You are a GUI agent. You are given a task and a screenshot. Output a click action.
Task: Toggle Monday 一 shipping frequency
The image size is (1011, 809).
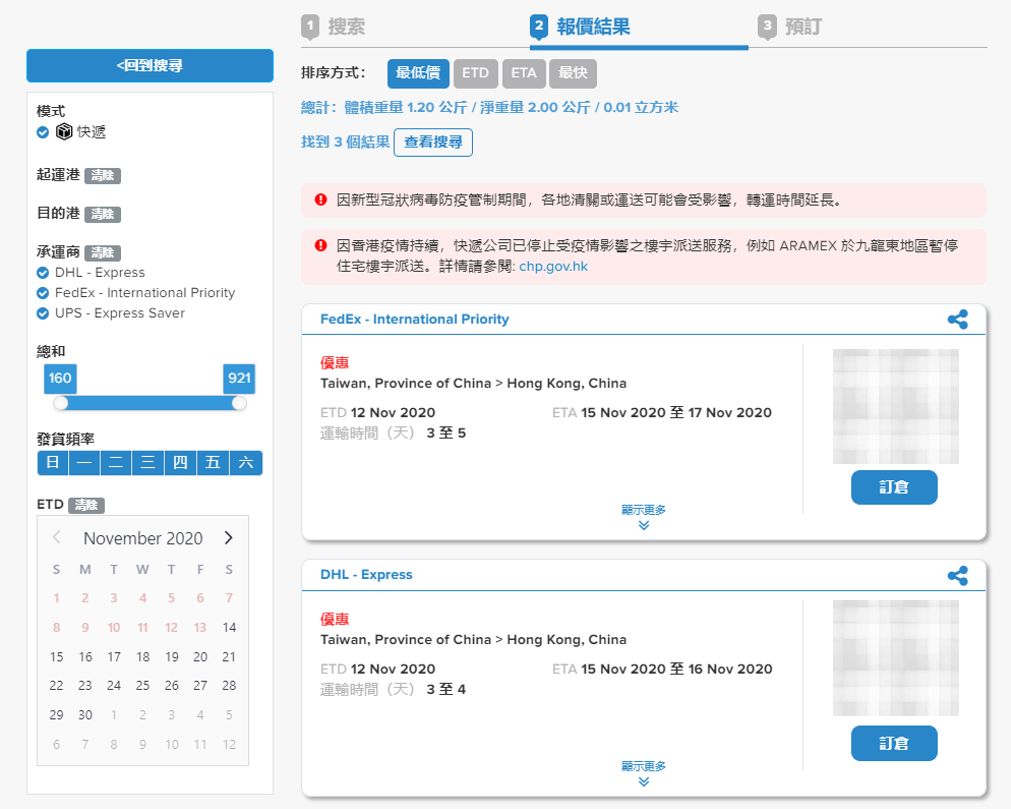pos(84,463)
